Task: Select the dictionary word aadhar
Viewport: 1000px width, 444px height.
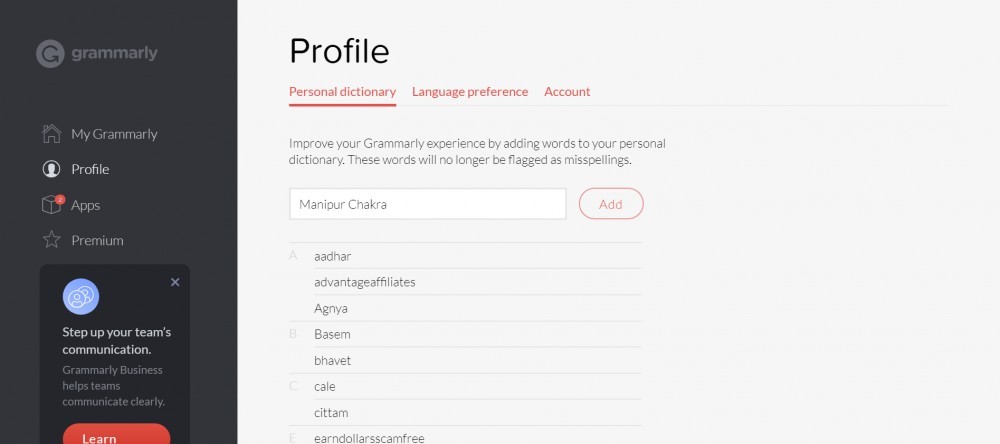Action: [333, 256]
